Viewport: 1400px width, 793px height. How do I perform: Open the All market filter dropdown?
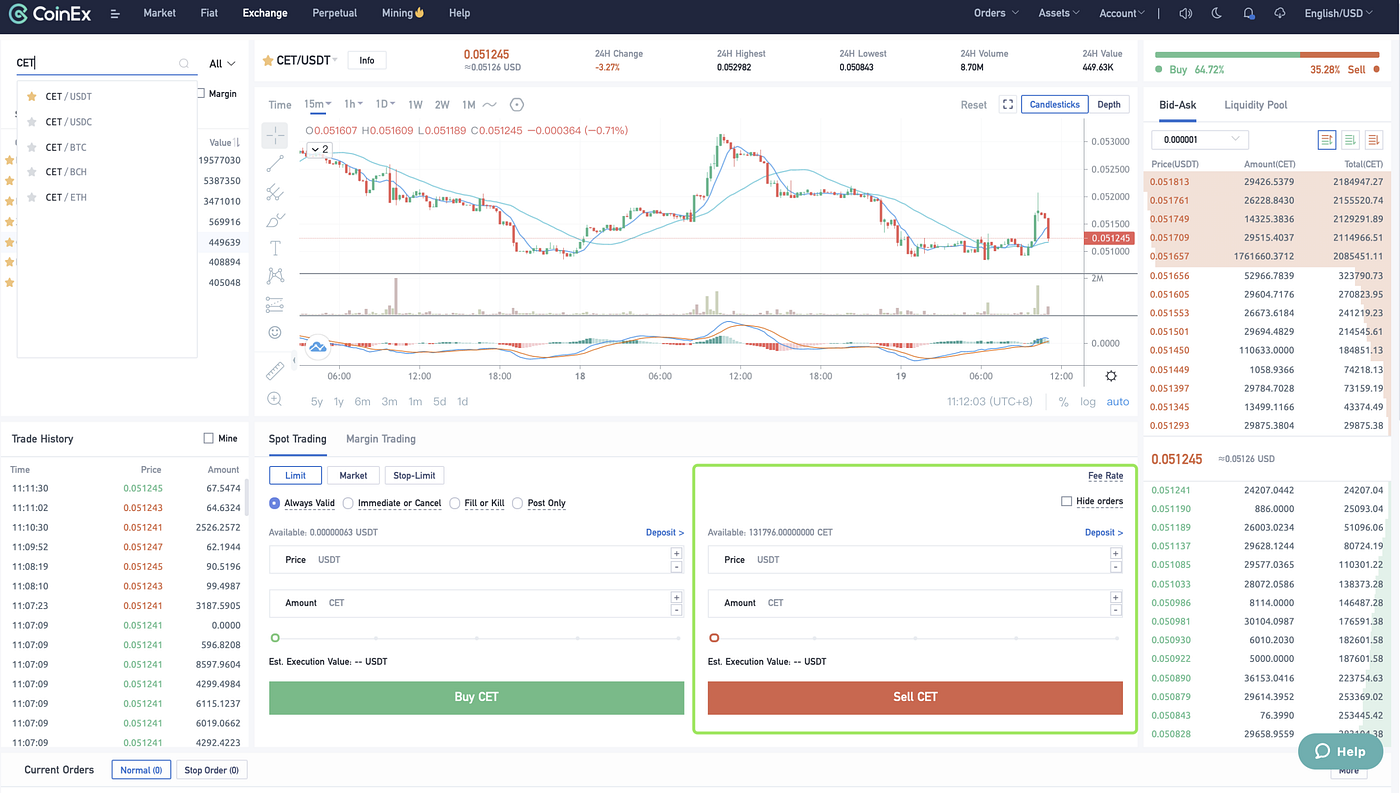click(x=222, y=63)
